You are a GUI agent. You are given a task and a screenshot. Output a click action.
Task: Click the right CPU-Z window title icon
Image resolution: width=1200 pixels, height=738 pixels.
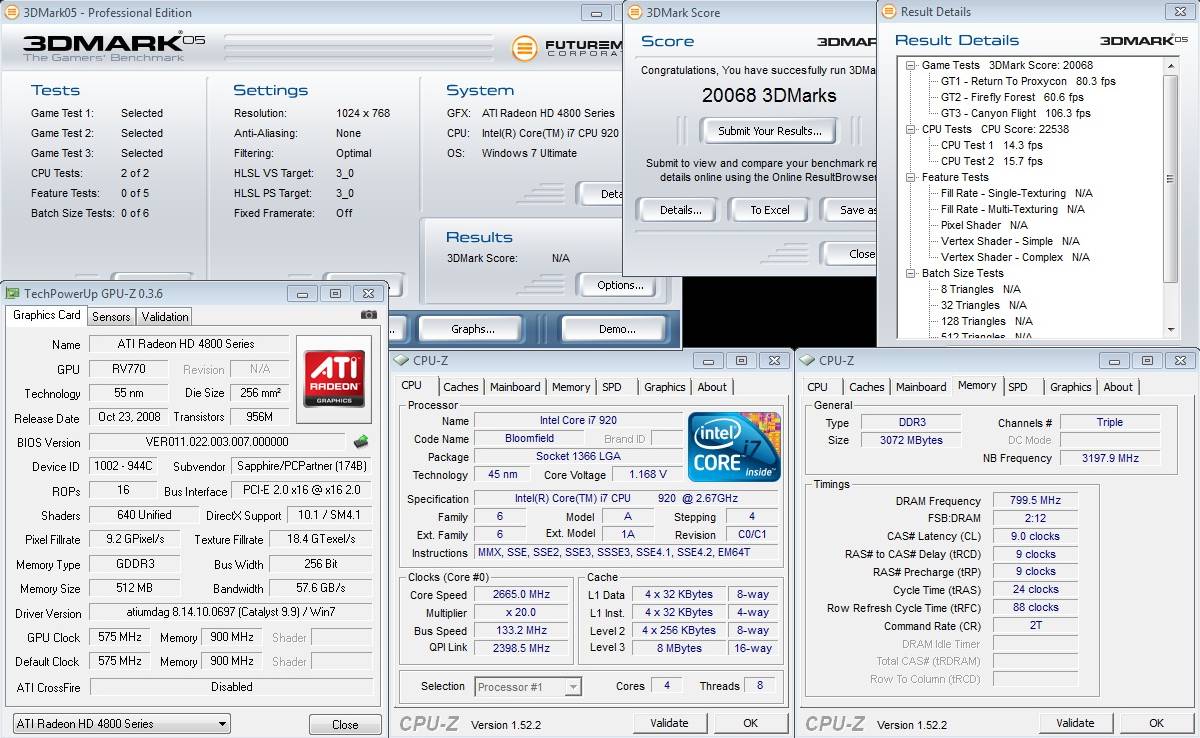tap(806, 360)
